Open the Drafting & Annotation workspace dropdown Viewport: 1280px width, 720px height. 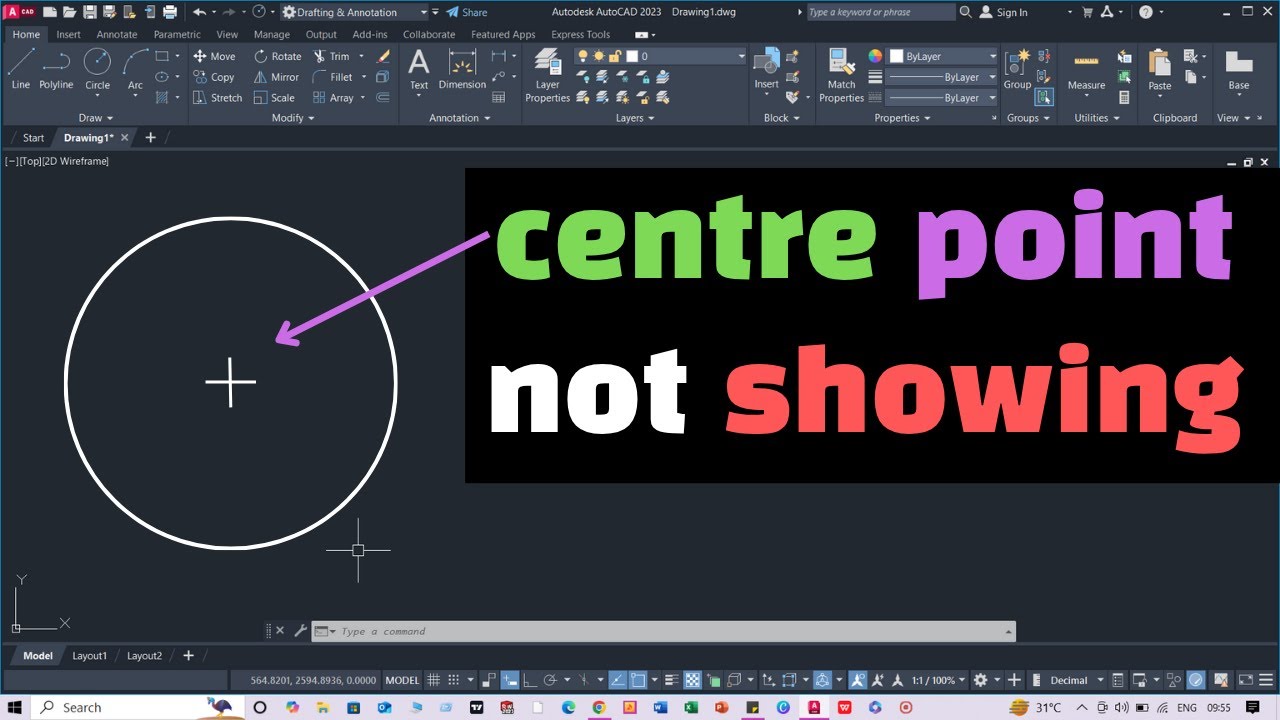(x=354, y=12)
